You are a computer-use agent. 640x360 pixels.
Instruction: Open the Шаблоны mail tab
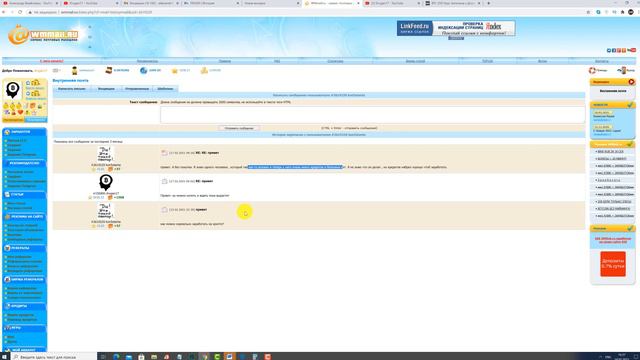click(x=165, y=89)
